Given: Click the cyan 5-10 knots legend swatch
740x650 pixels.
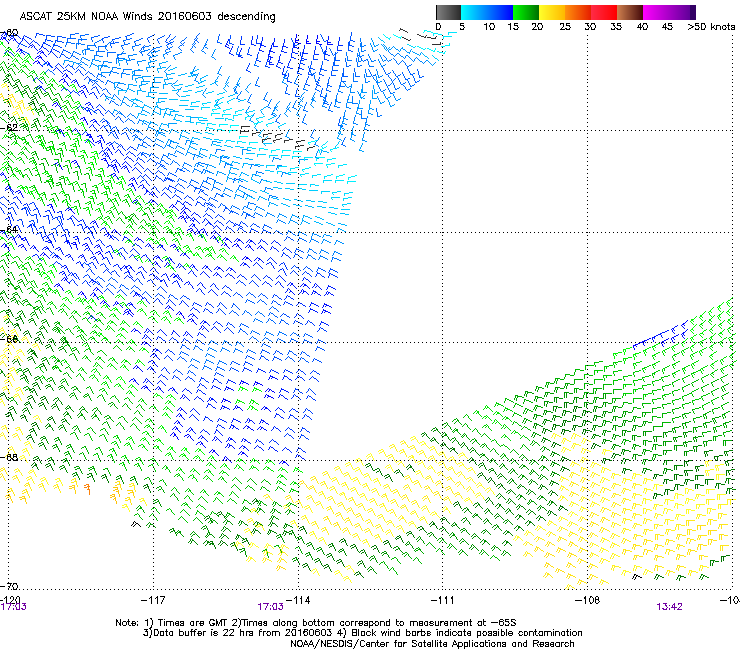Looking at the screenshot, I should pyautogui.click(x=474, y=12).
